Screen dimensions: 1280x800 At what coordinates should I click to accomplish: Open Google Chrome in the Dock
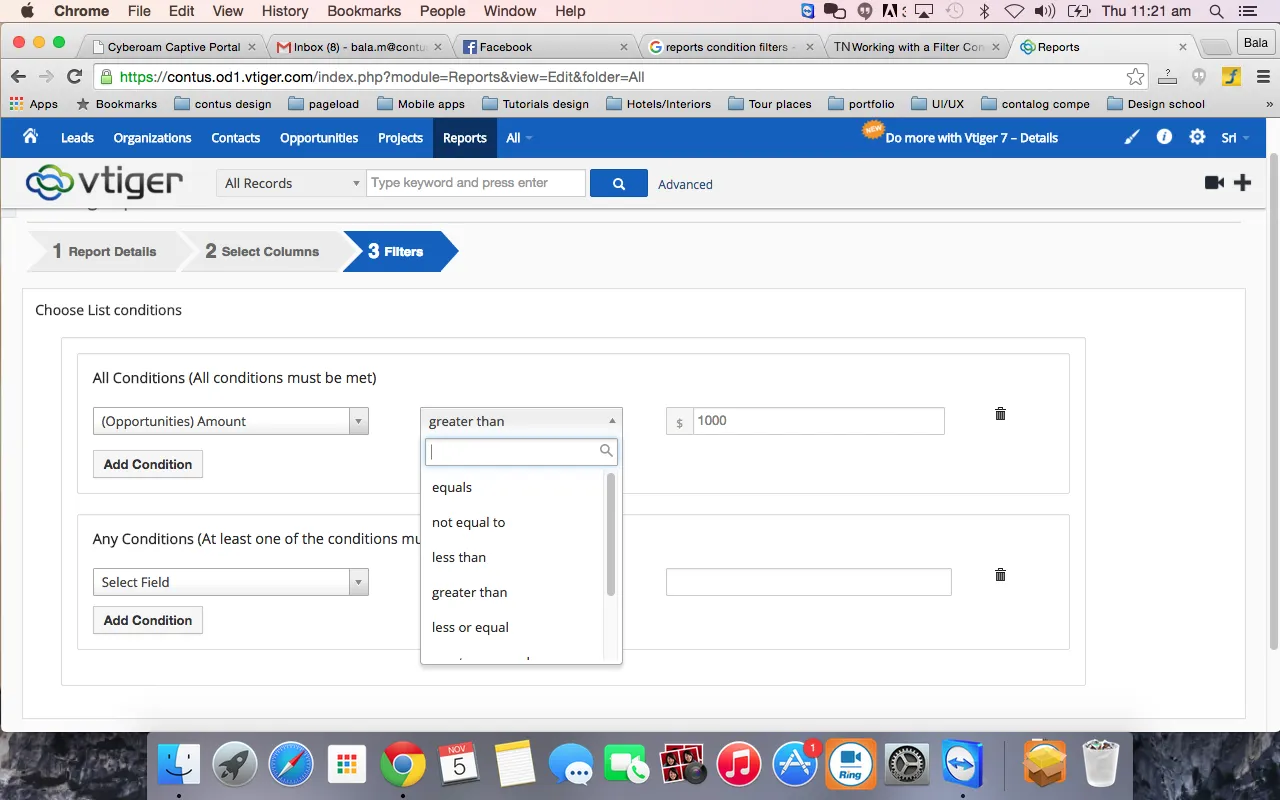point(402,766)
